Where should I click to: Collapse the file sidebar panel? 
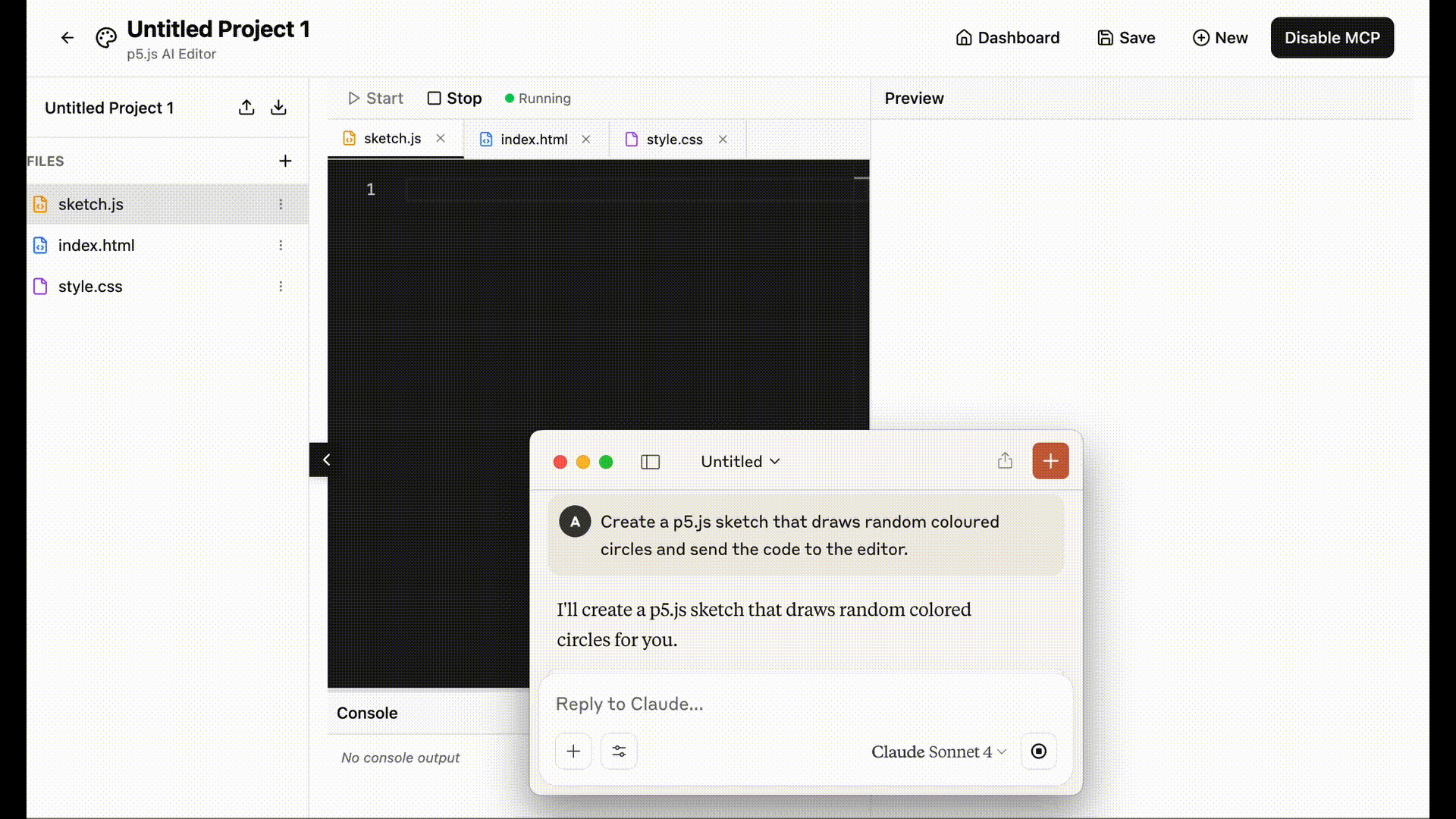click(x=326, y=460)
